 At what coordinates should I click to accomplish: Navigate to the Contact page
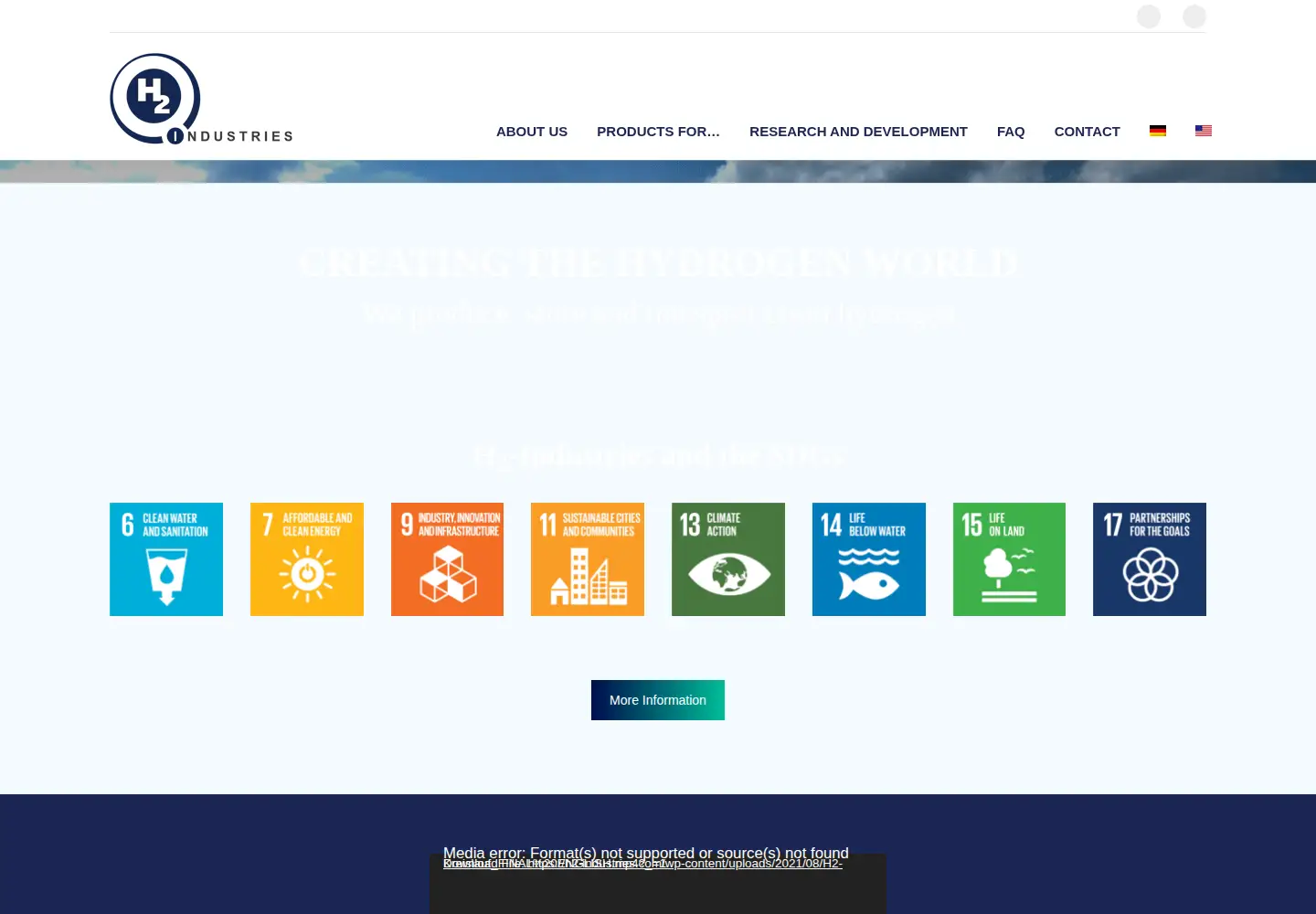(1087, 132)
